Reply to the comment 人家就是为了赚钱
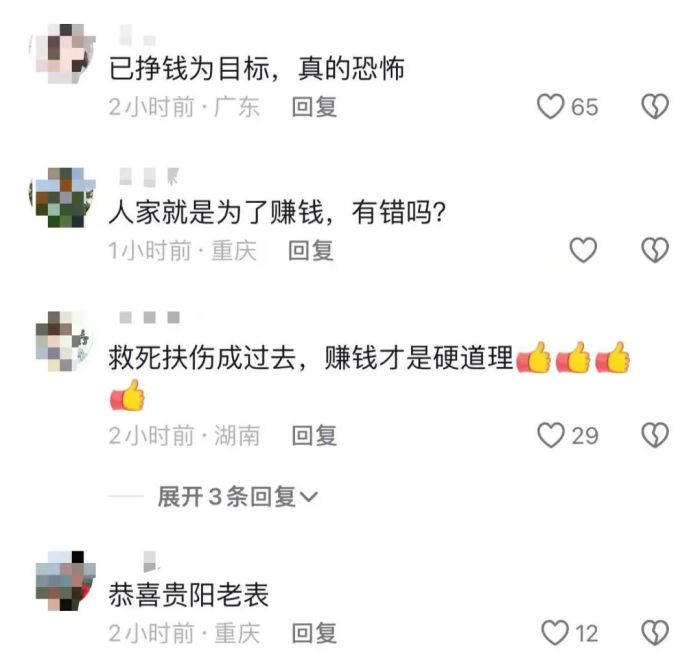700x657 pixels. coord(311,250)
